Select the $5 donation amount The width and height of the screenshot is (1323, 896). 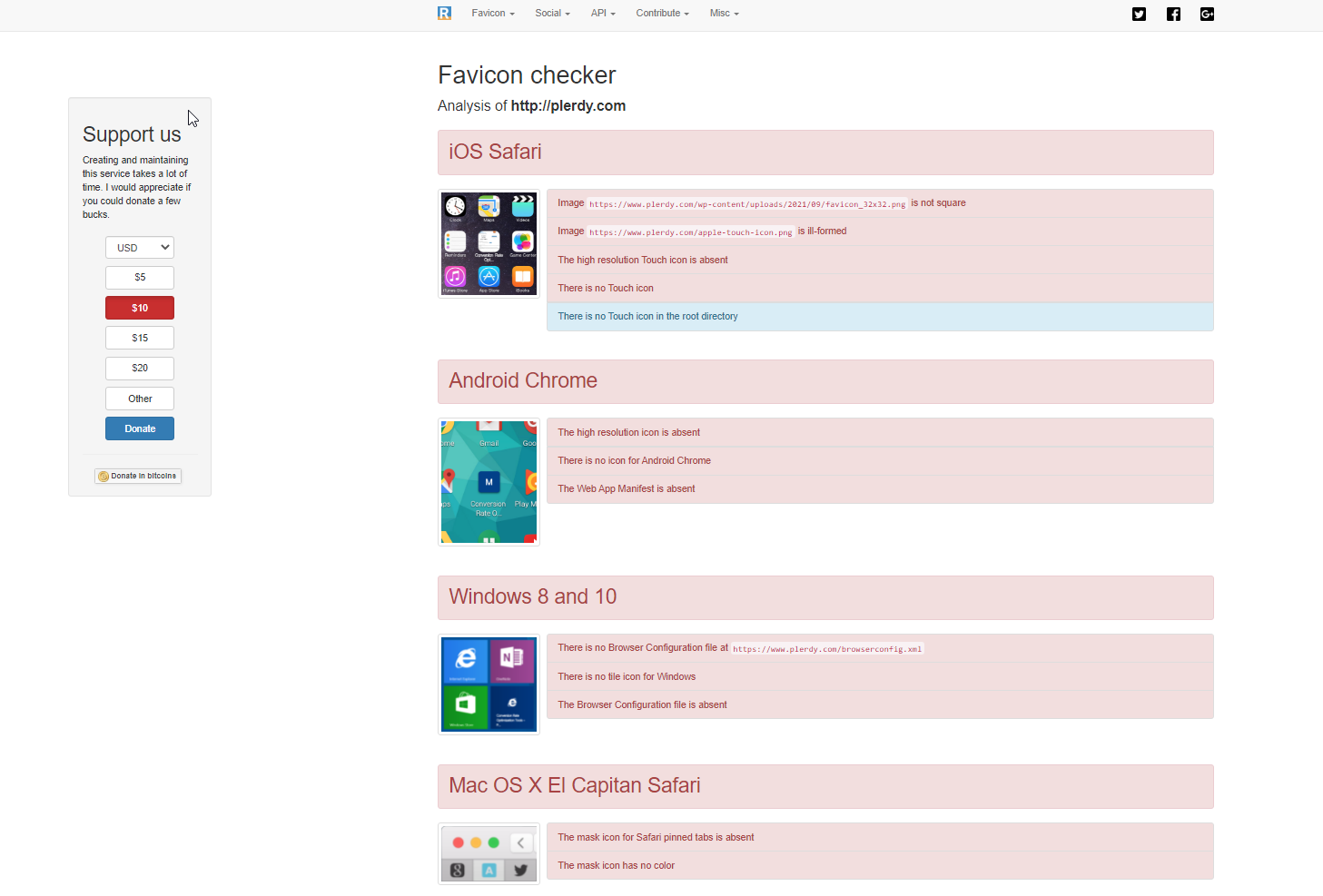[x=139, y=277]
